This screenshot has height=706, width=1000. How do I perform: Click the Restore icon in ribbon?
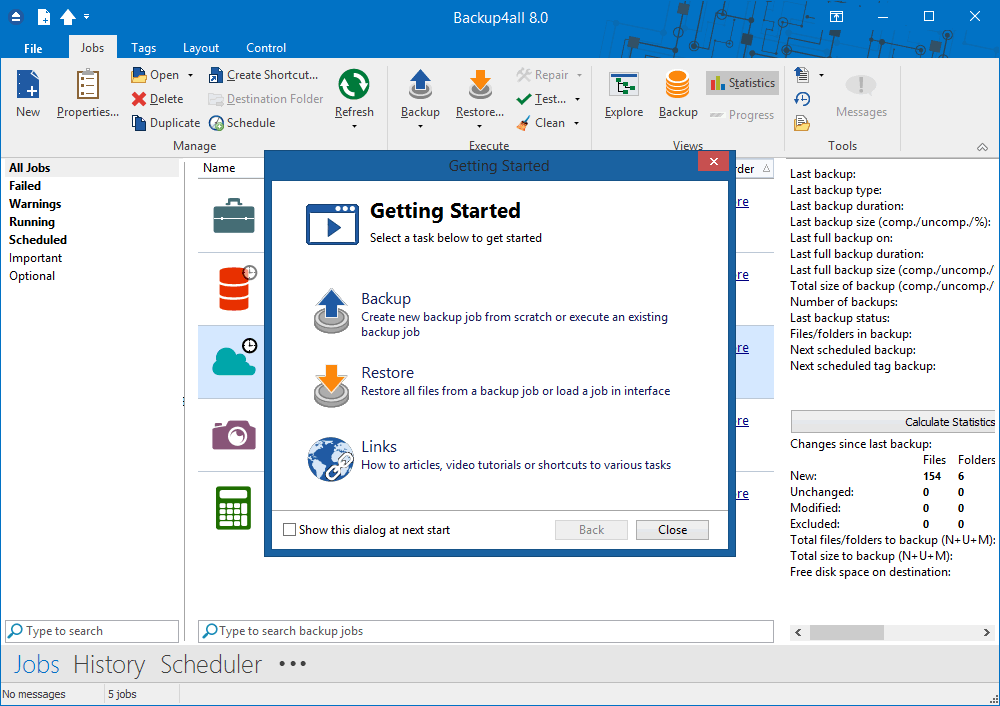pos(480,85)
